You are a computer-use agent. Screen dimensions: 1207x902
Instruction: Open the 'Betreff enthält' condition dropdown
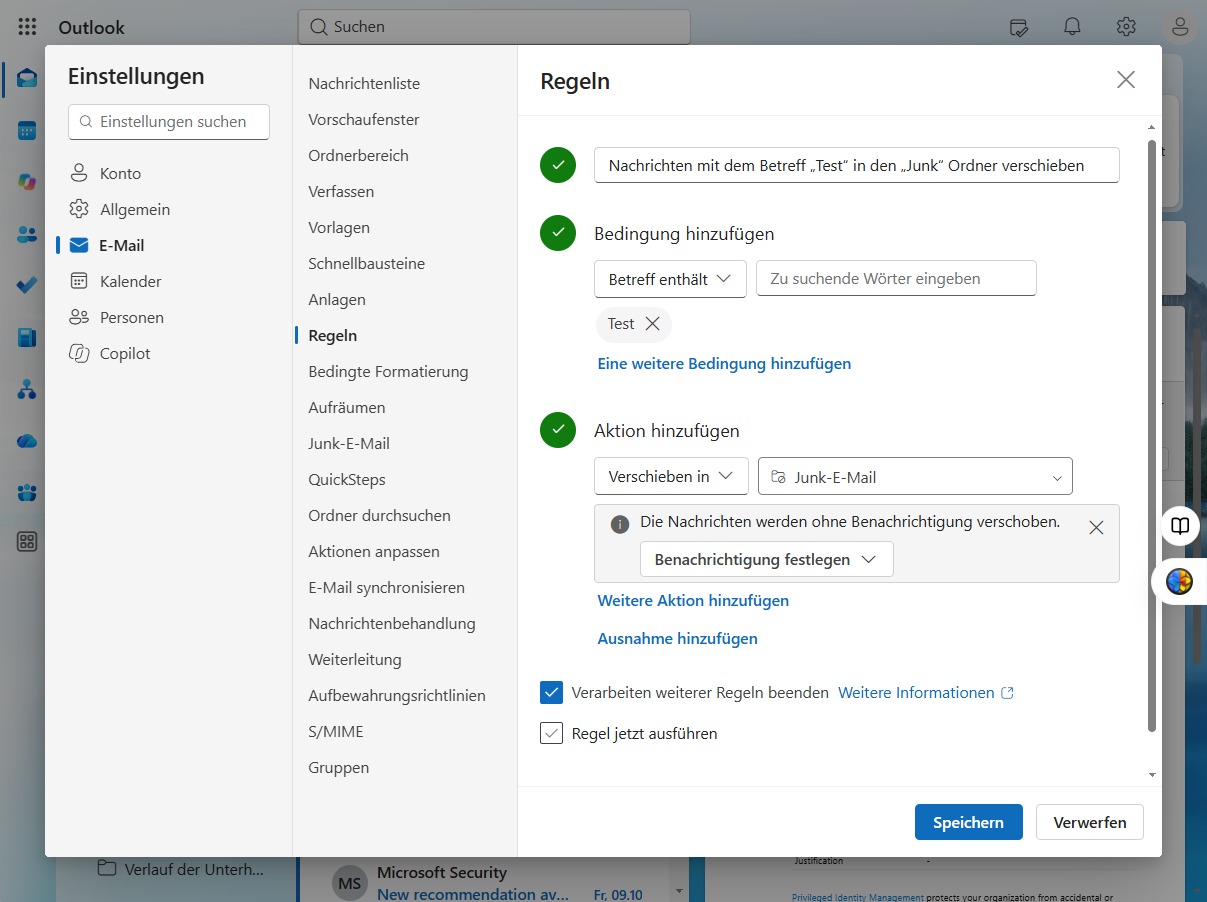click(x=670, y=279)
